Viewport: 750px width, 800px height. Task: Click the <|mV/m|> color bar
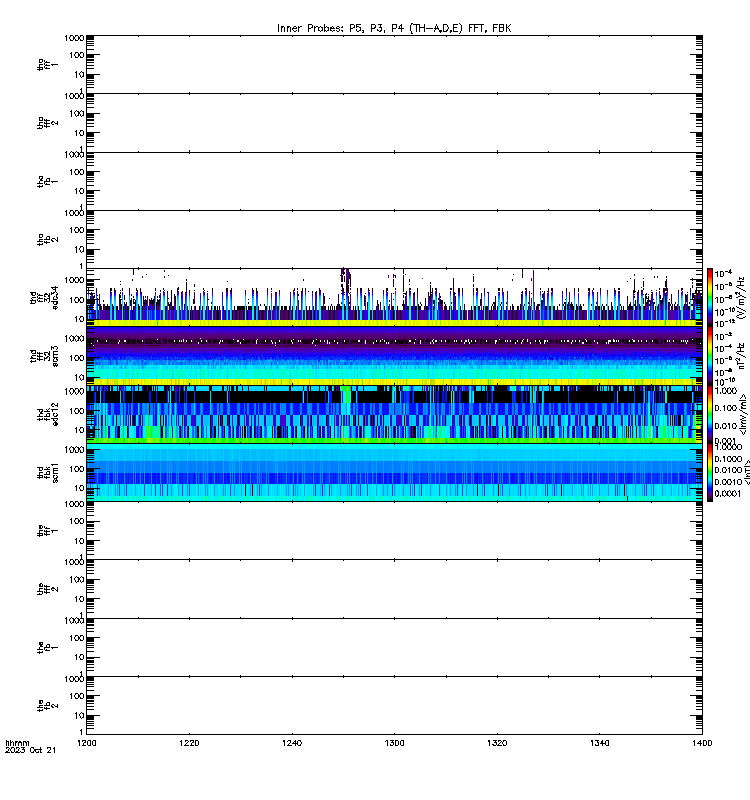click(x=709, y=414)
